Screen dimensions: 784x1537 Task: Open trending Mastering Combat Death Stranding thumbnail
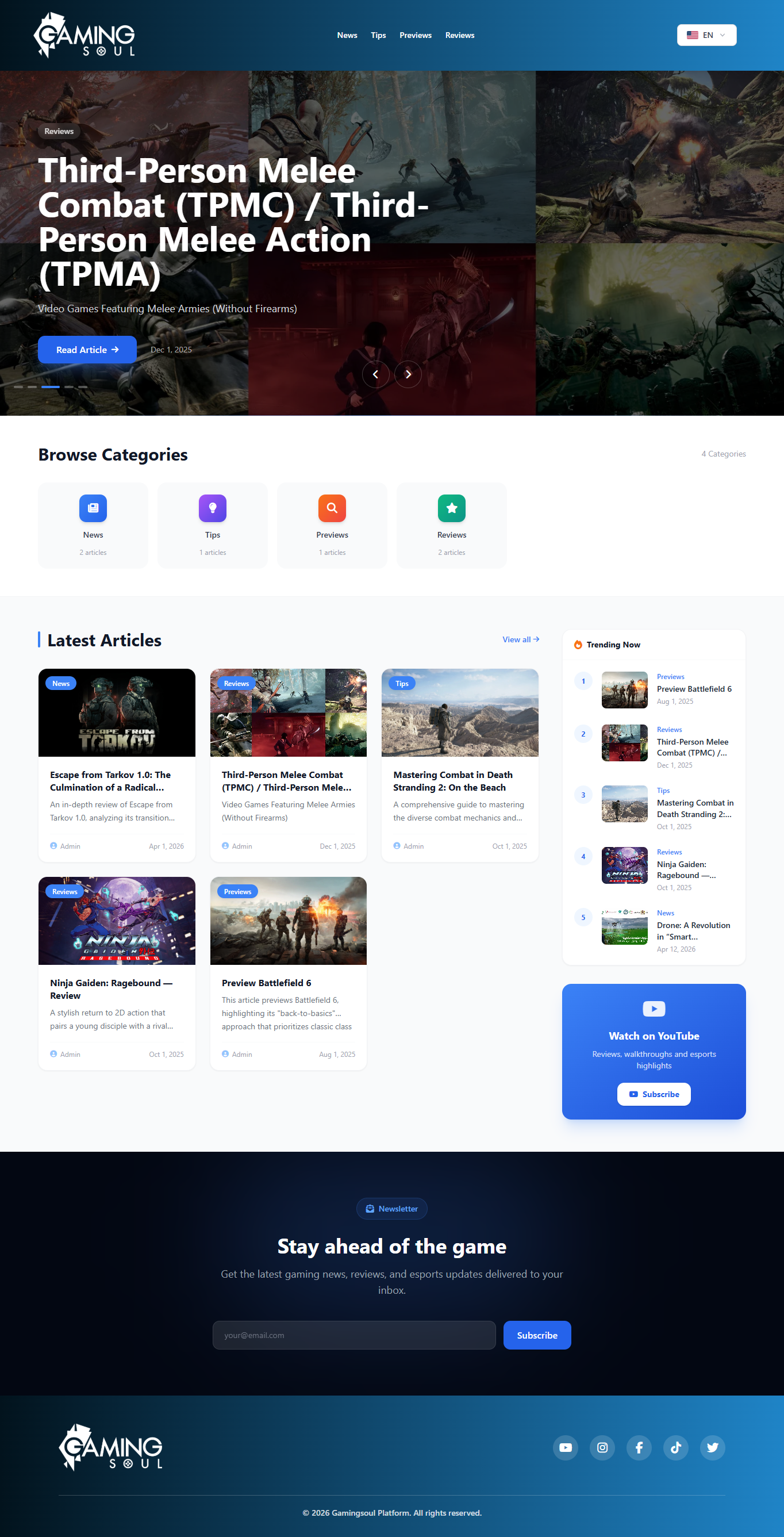[x=624, y=804]
